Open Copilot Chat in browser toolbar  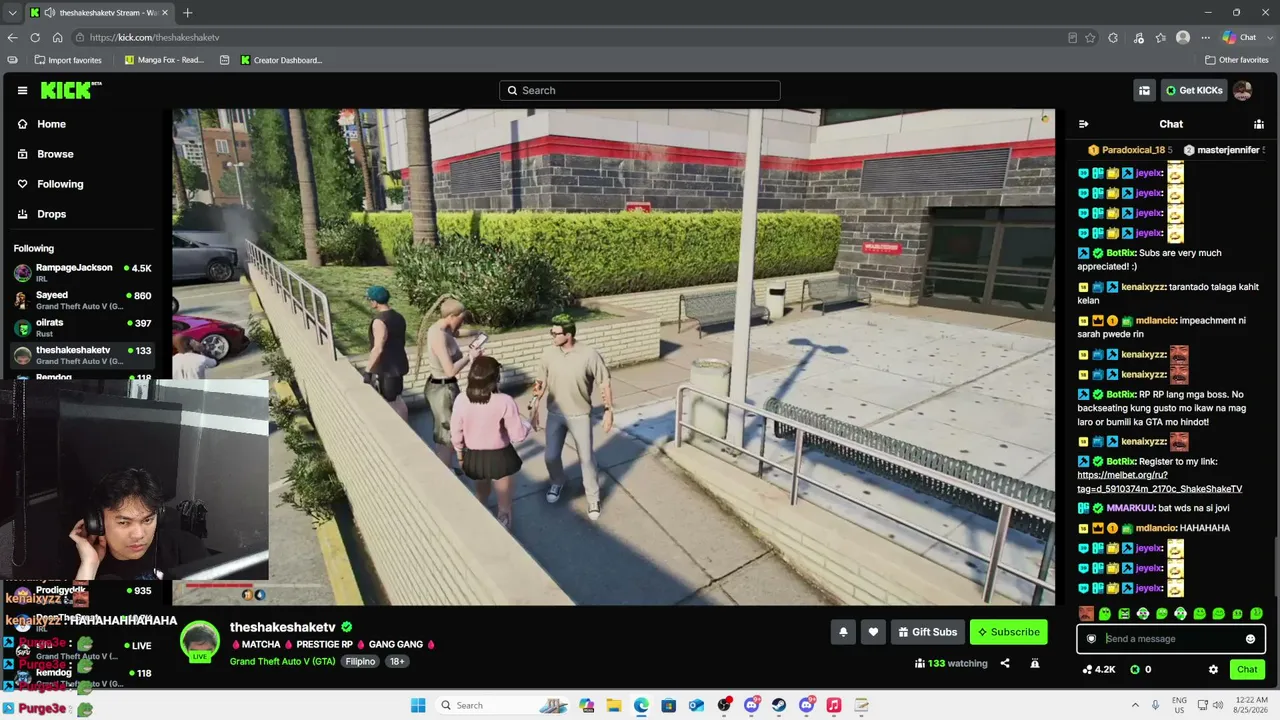tap(1238, 38)
